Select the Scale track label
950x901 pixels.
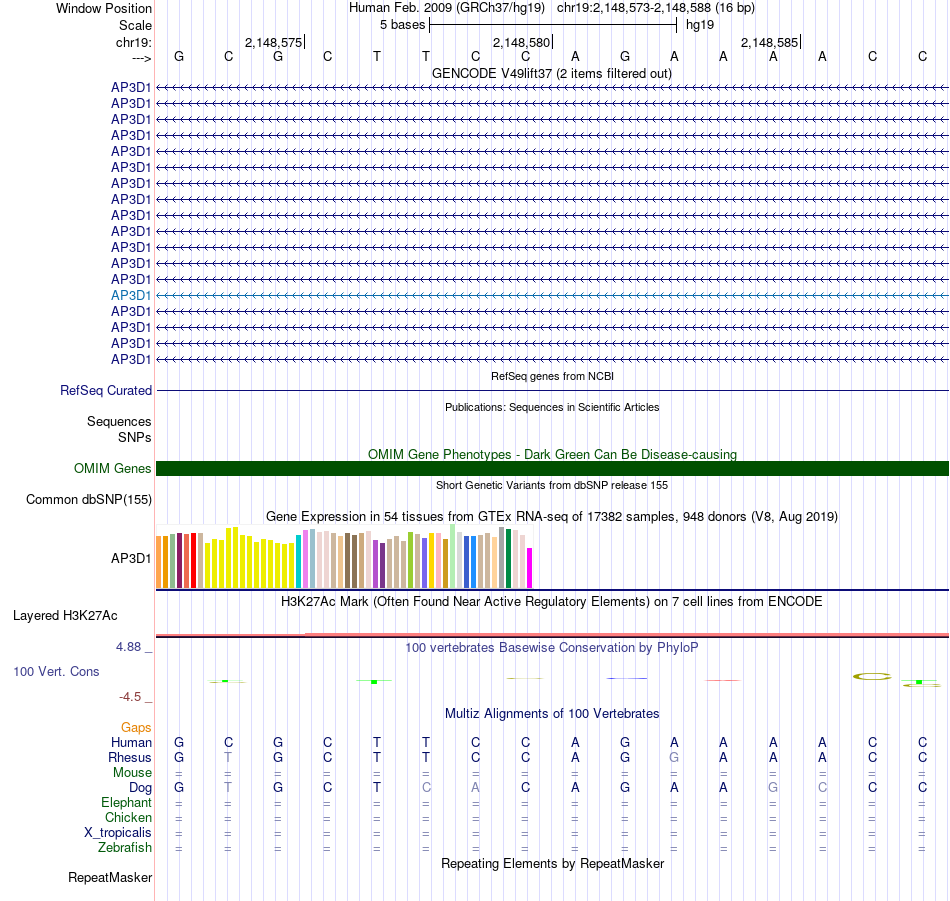tap(135, 25)
